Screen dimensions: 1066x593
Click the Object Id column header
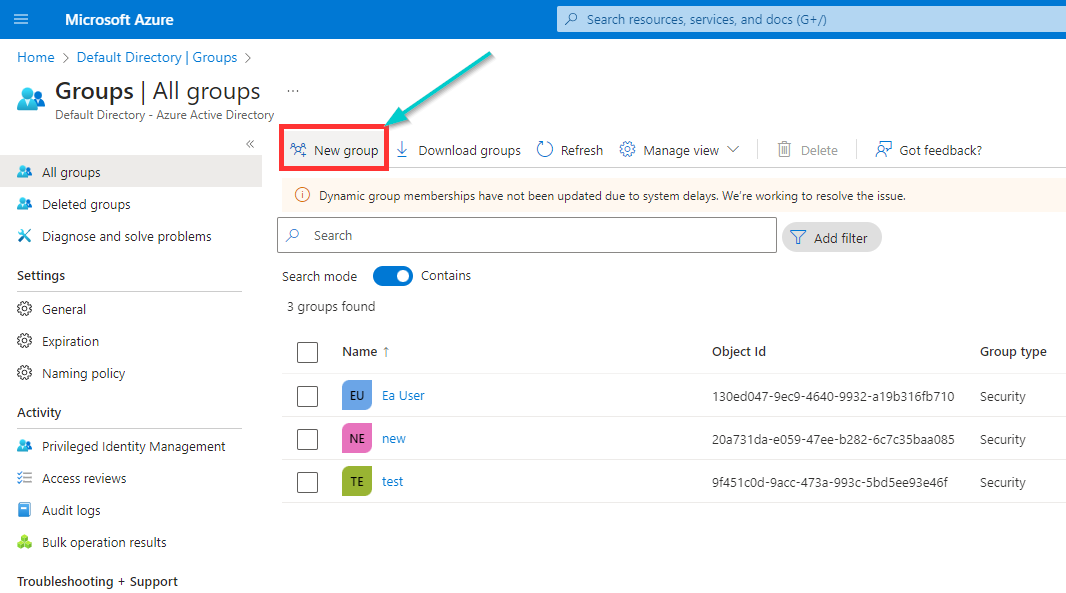click(x=739, y=352)
